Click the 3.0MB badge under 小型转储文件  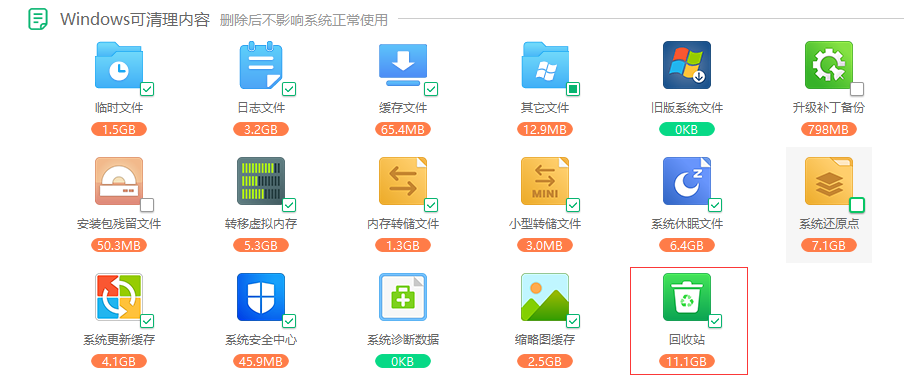546,245
